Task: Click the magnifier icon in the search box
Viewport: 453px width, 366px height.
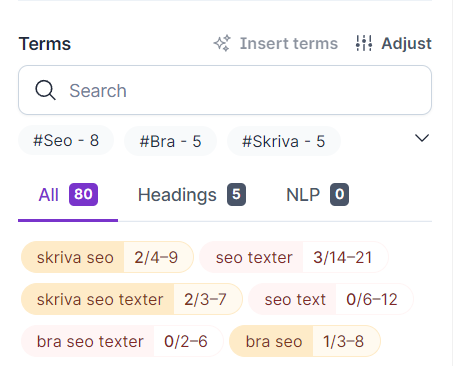Action: (45, 90)
